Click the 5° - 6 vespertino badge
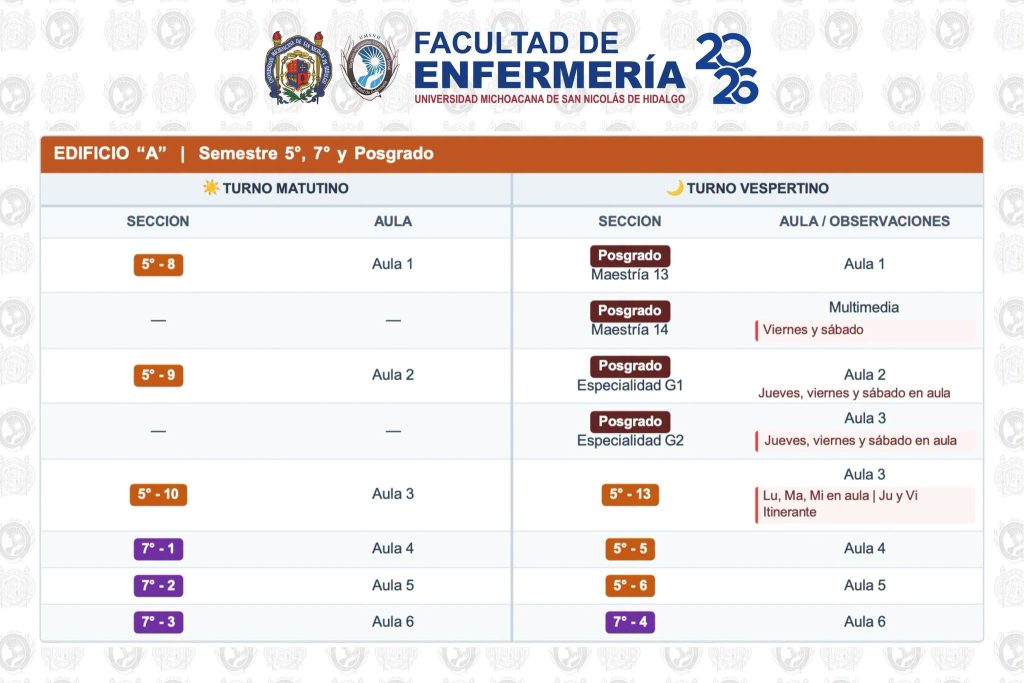The height and width of the screenshot is (683, 1024). 630,586
